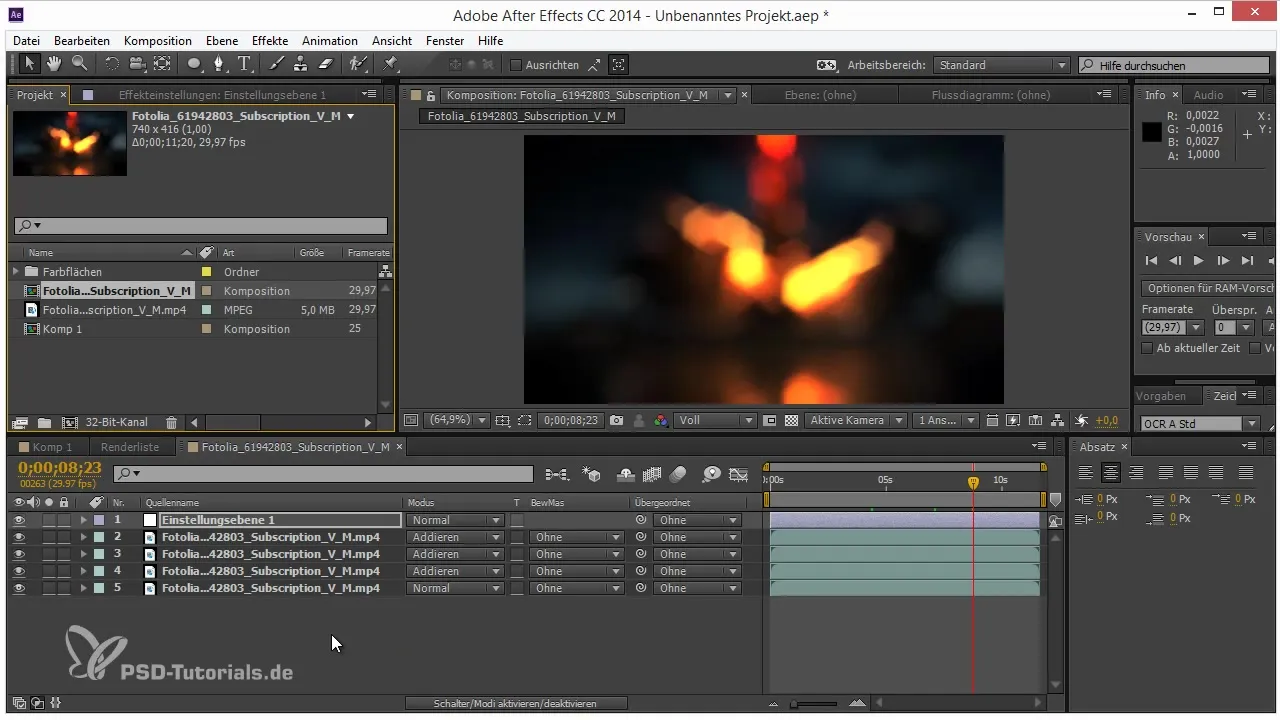This screenshot has height=720, width=1280.
Task: Toggle the composition viewer lock icon
Action: point(431,96)
